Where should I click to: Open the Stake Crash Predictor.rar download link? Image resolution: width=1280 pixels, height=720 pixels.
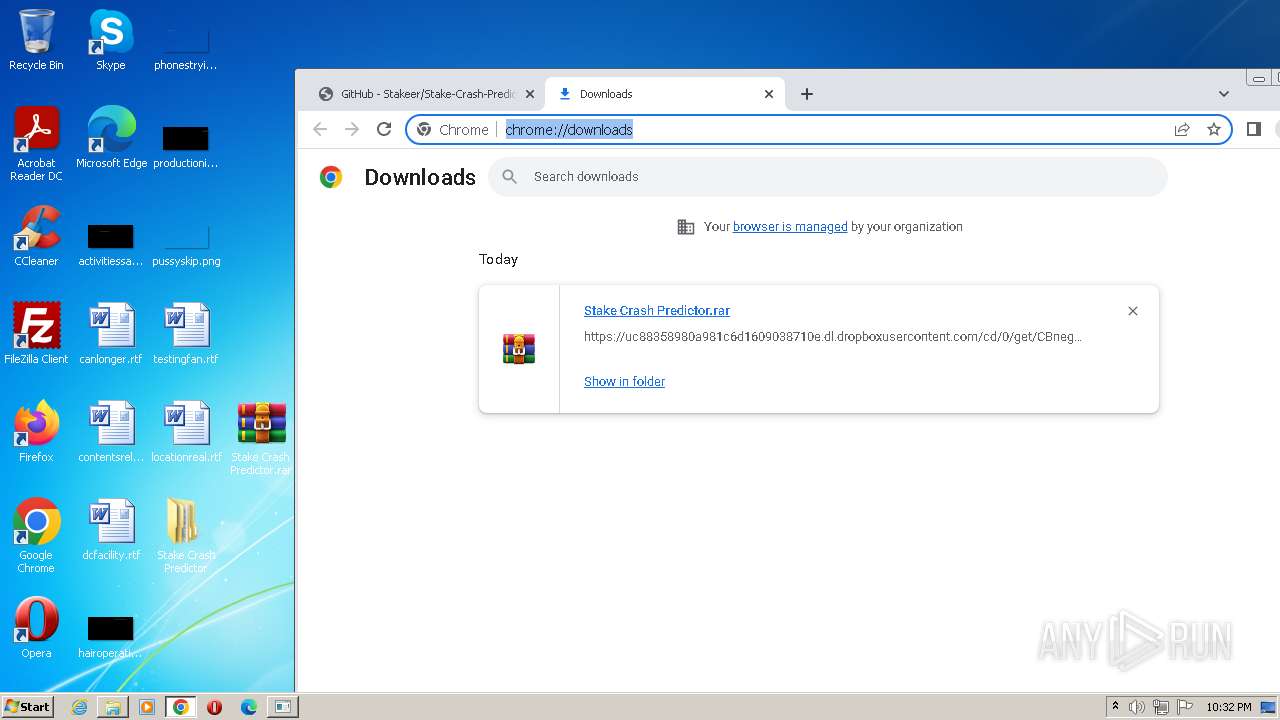coord(657,311)
